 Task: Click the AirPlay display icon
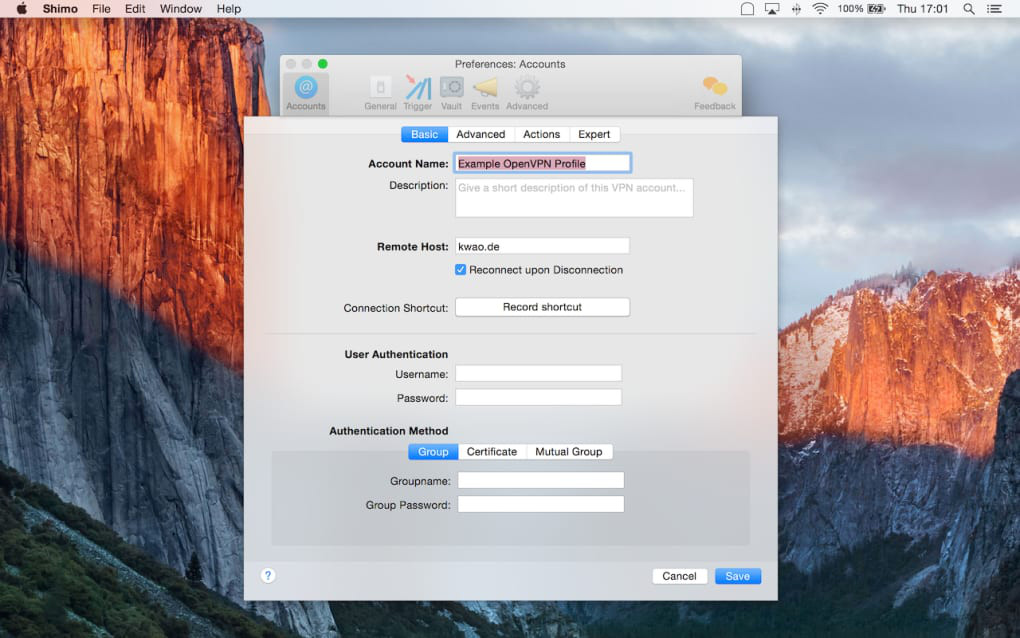pos(772,8)
